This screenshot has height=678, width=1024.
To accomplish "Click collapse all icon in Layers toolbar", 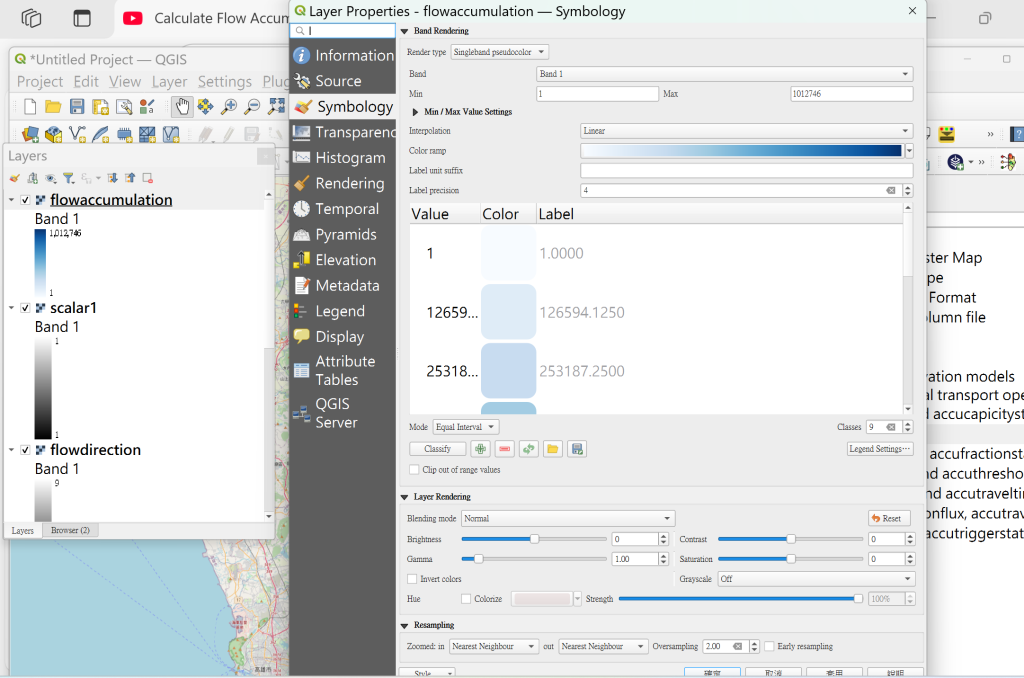I will [130, 178].
